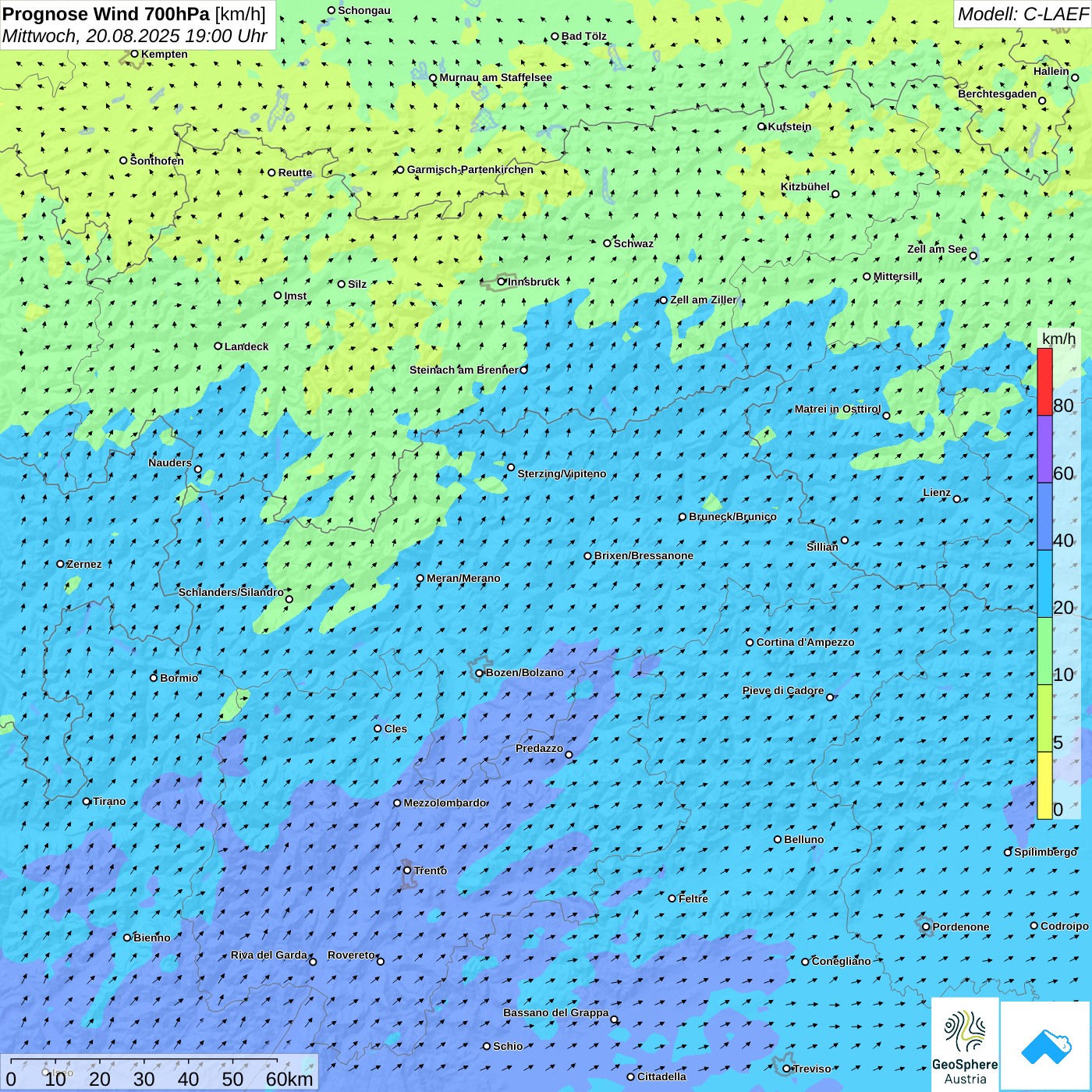Screen dimensions: 1092x1092
Task: Select the purple 60 km/h legend color
Action: [1044, 449]
